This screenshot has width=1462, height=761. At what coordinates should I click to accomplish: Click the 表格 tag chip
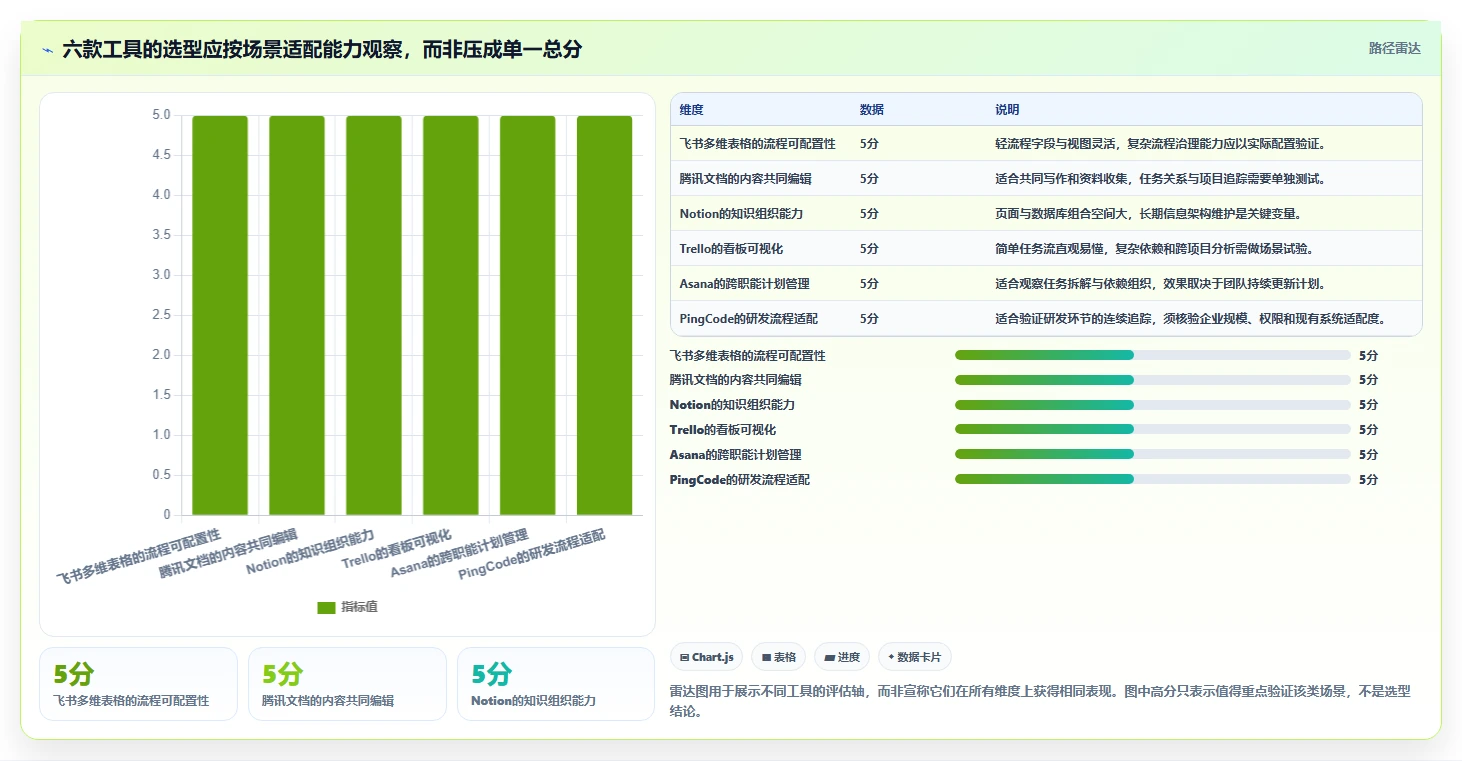778,657
